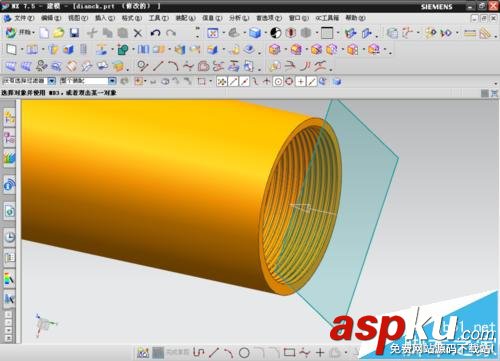Image resolution: width=500 pixels, height=361 pixels.
Task: Save the part with the floppy disk icon
Action: [x=74, y=33]
